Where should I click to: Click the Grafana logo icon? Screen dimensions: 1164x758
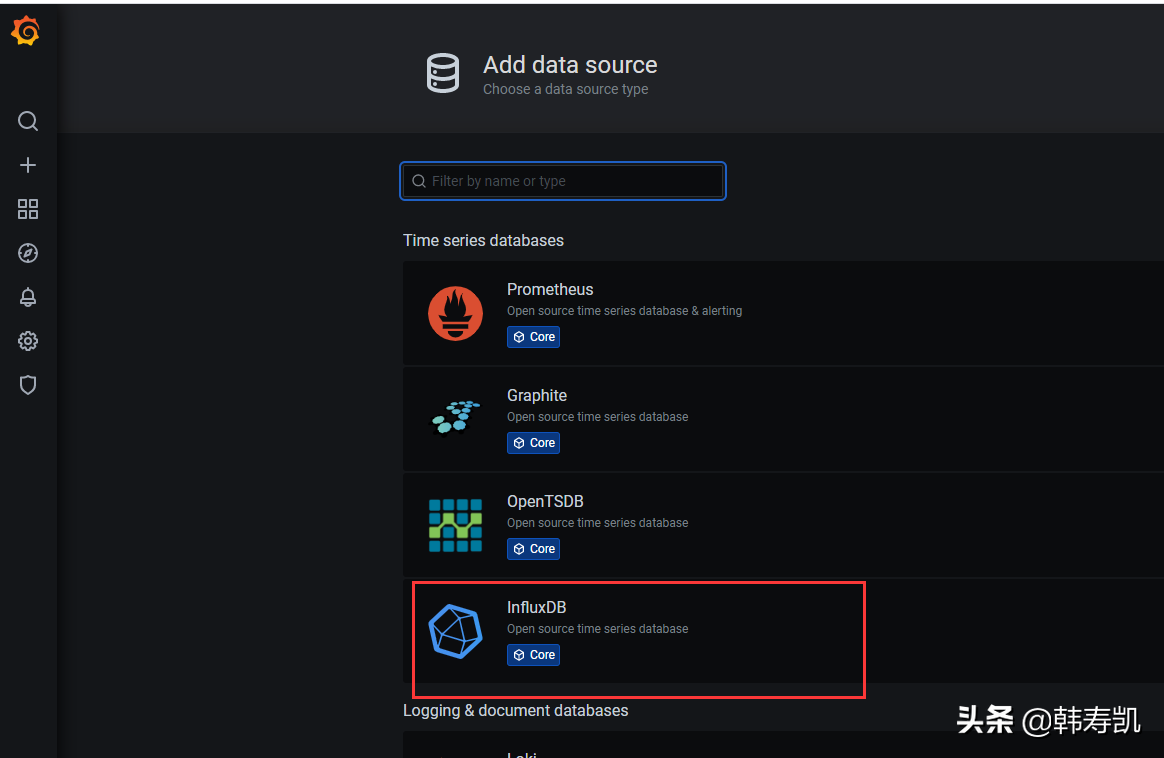tap(25, 31)
